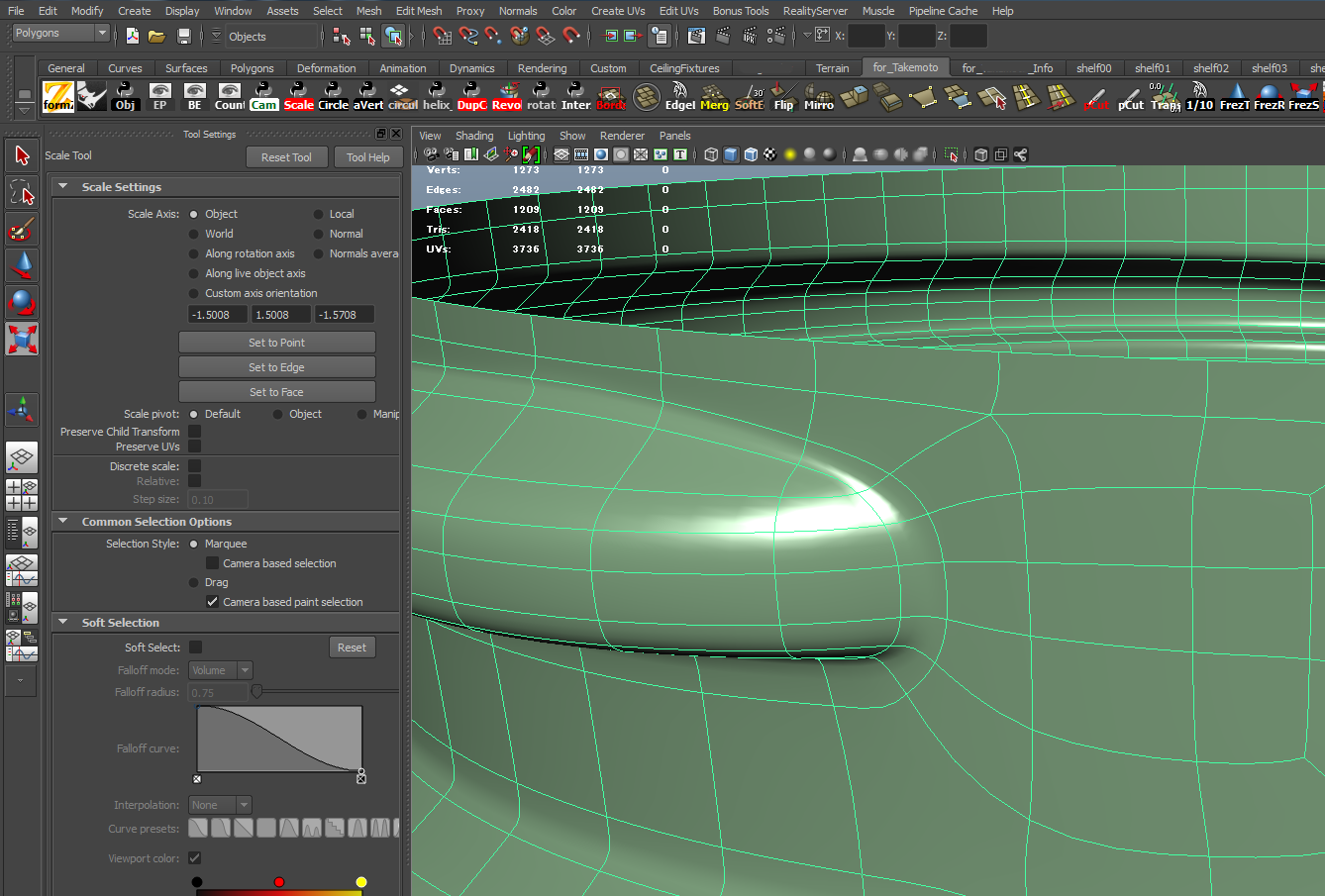Click the FrezT shelf icon
Image resolution: width=1325 pixels, height=896 pixels.
click(x=1235, y=96)
